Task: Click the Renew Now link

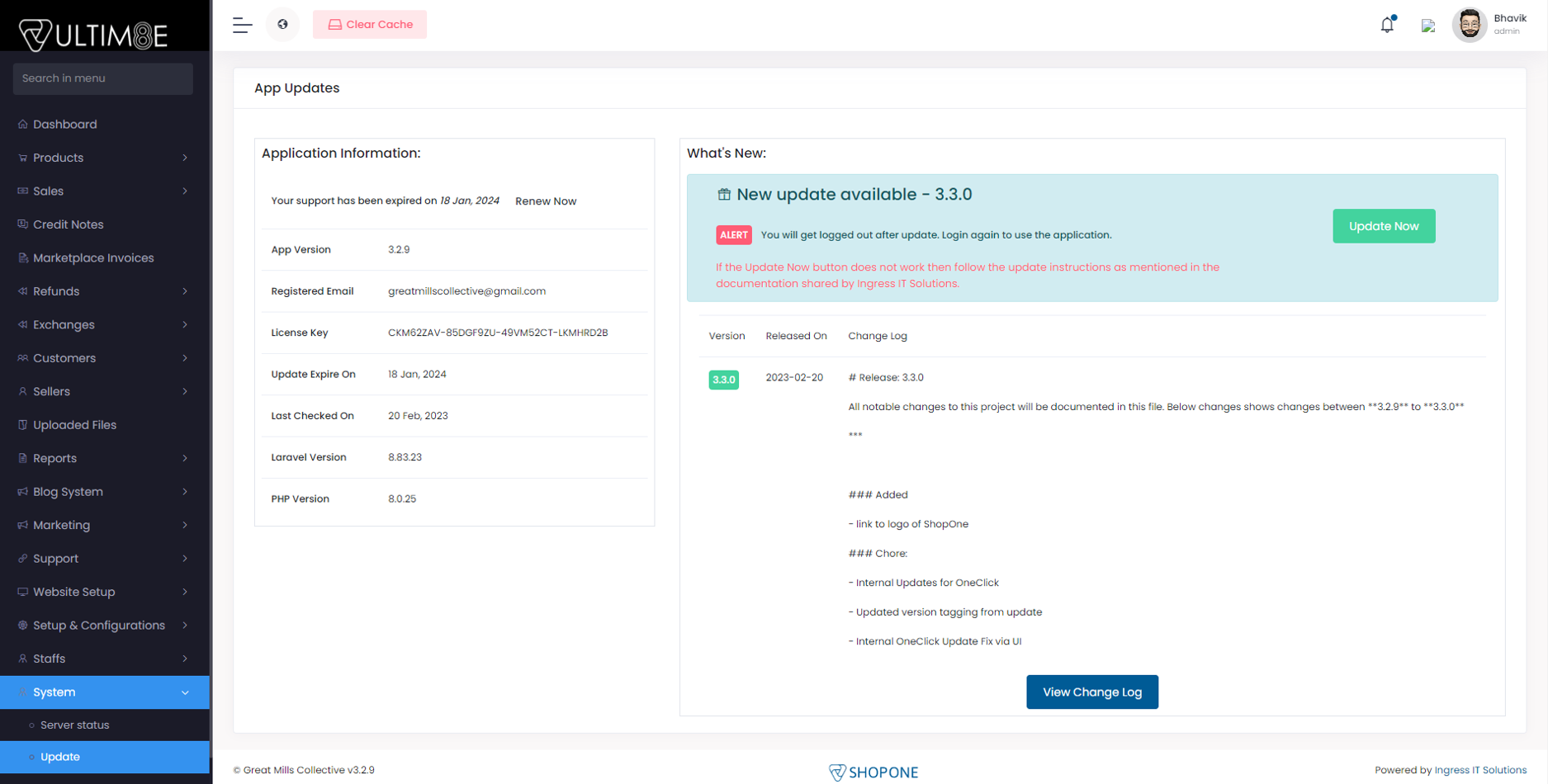Action: pos(546,201)
